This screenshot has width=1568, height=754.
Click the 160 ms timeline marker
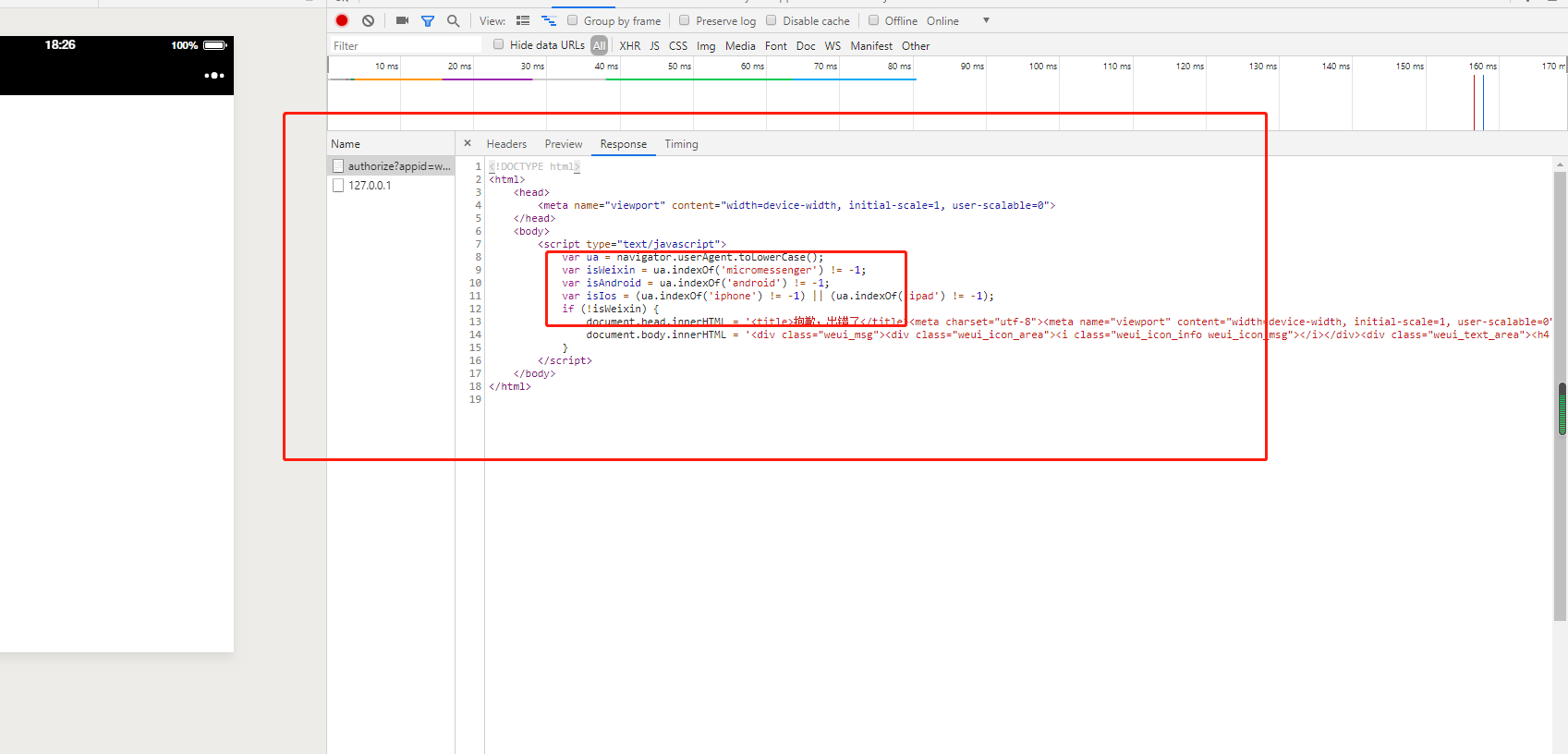pos(1483,66)
